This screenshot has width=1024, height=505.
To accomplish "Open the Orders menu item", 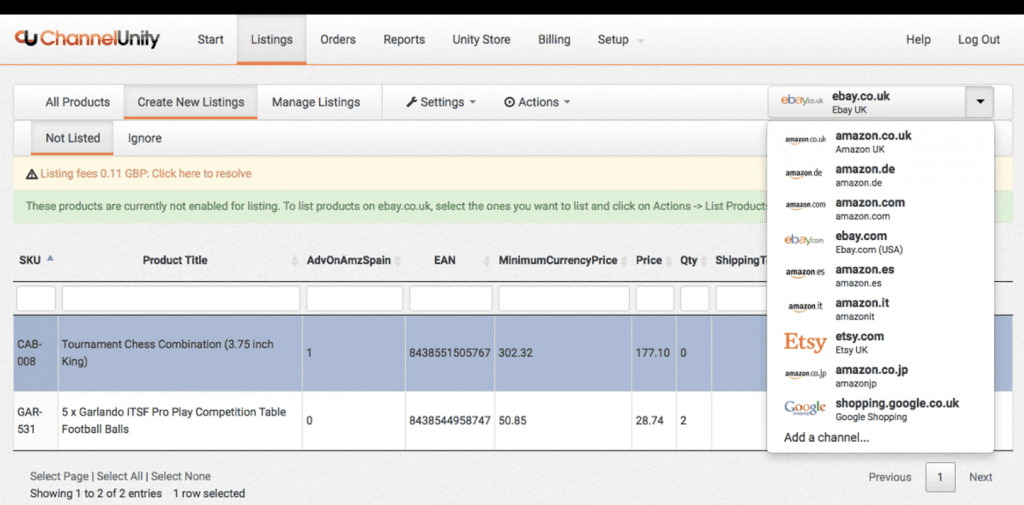I will pyautogui.click(x=338, y=40).
